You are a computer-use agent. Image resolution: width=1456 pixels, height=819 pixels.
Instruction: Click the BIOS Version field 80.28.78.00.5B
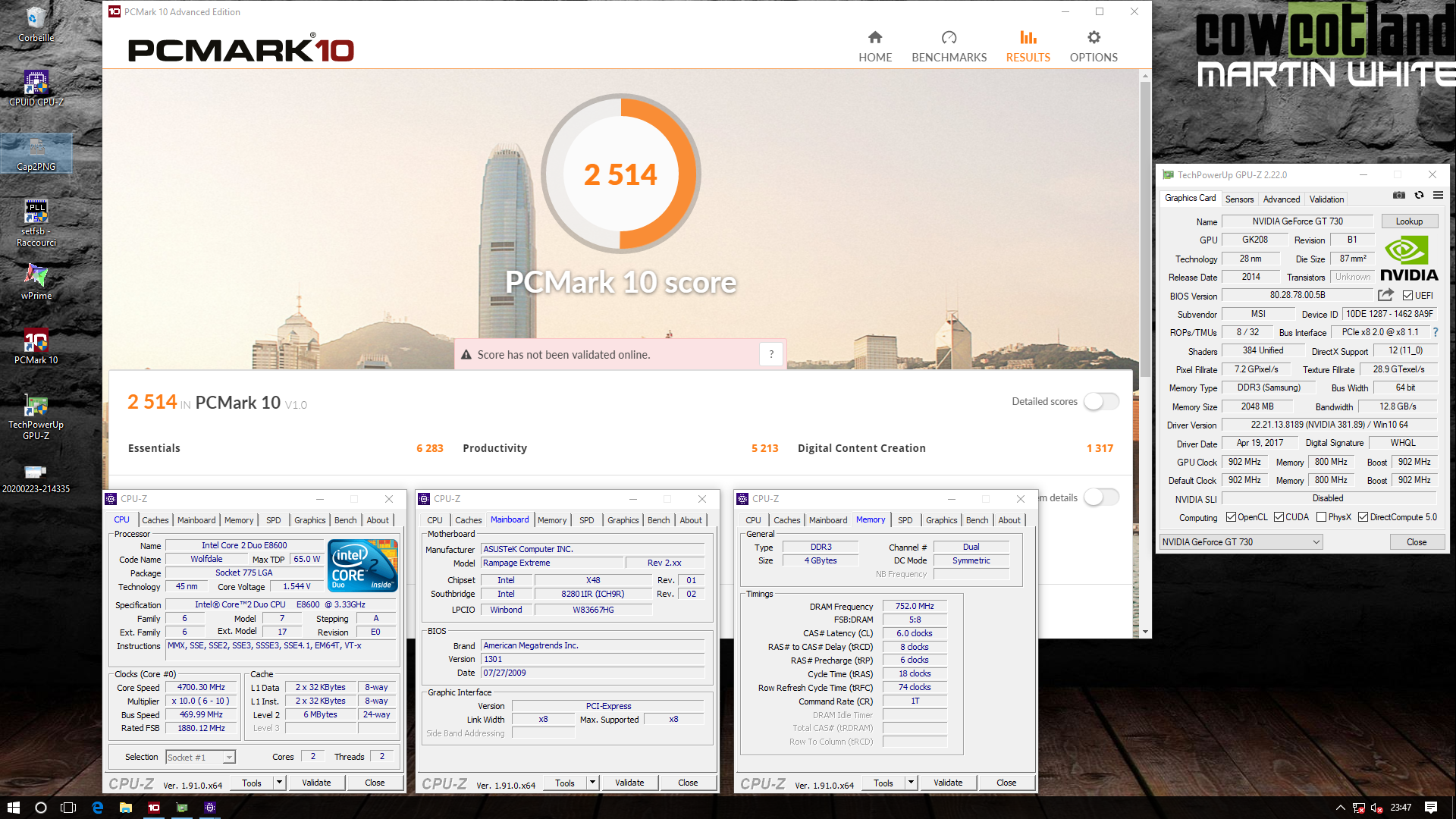[1298, 295]
